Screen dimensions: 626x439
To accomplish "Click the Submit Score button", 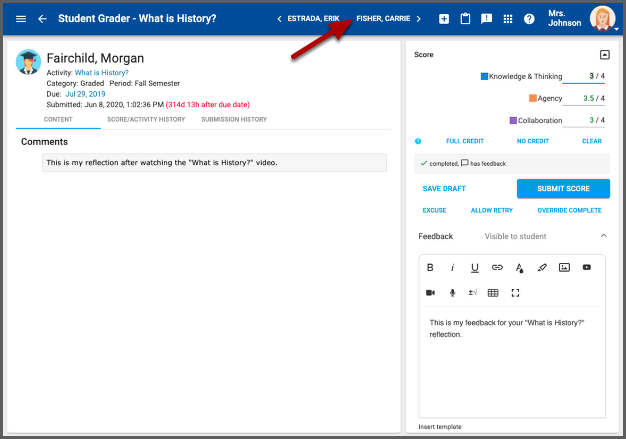I will tap(563, 188).
